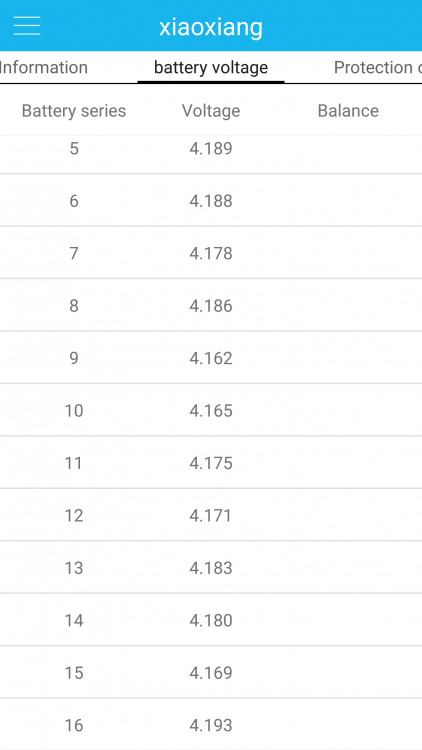The height and width of the screenshot is (750, 422).
Task: Select cell voltage value 4.183
Action: coord(211,568)
